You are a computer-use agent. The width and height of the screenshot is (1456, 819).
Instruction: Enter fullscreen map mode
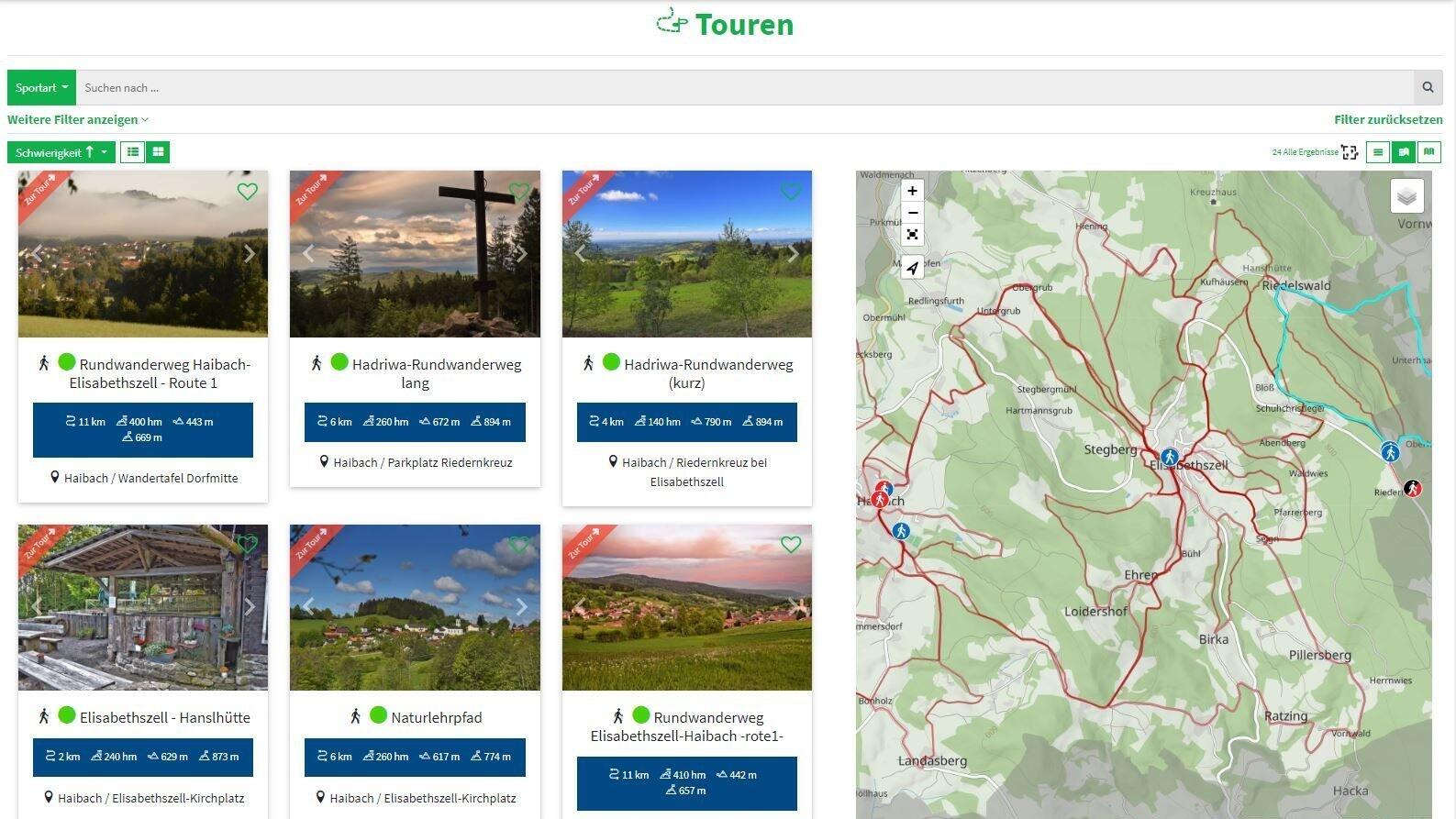click(912, 235)
